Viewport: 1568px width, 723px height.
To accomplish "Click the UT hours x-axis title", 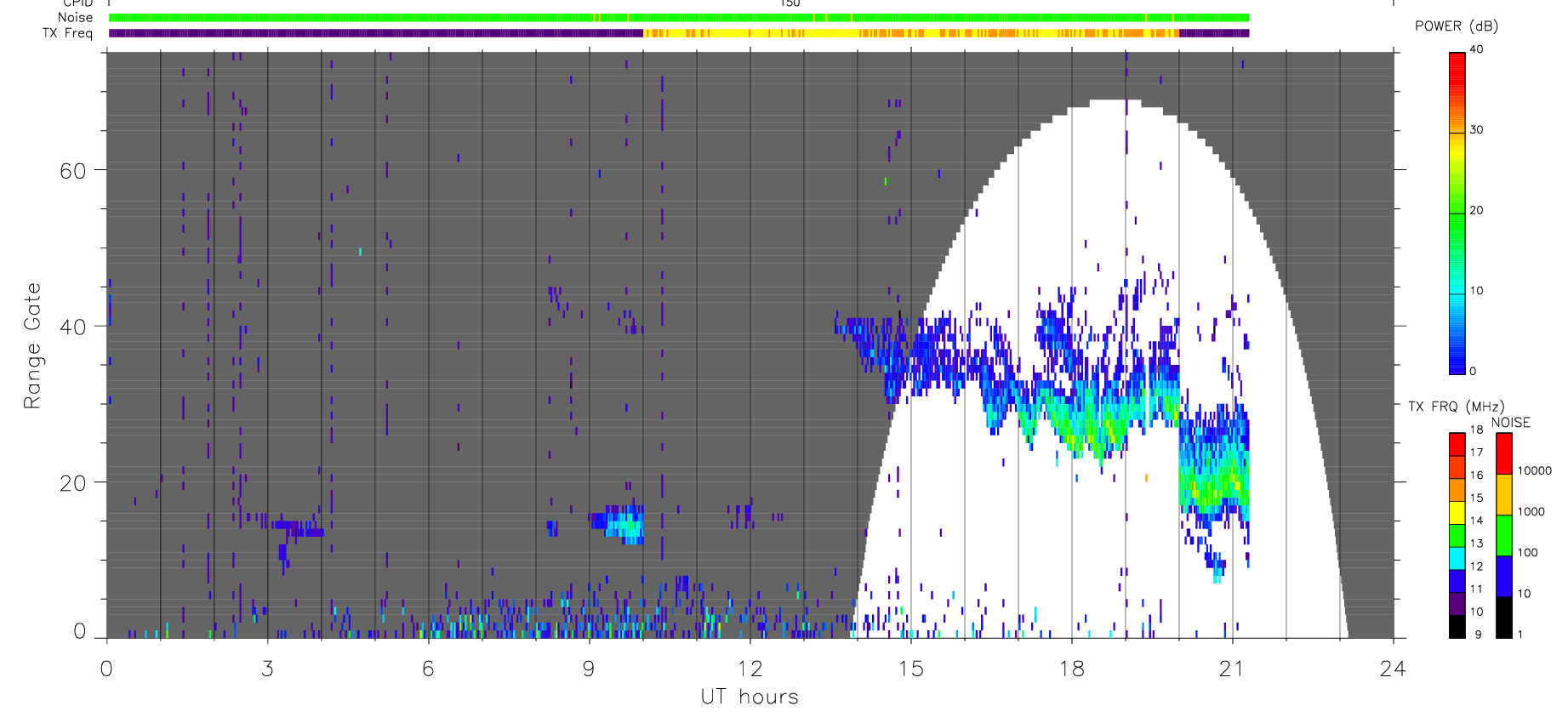I will coord(750,697).
